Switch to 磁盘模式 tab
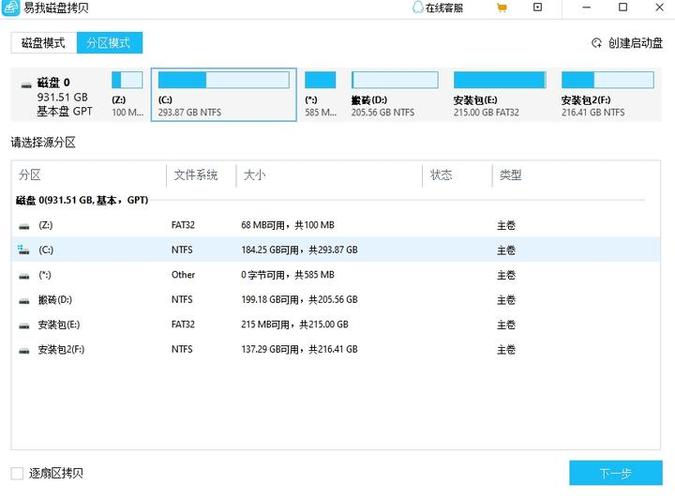This screenshot has width=675, height=500. pos(43,43)
